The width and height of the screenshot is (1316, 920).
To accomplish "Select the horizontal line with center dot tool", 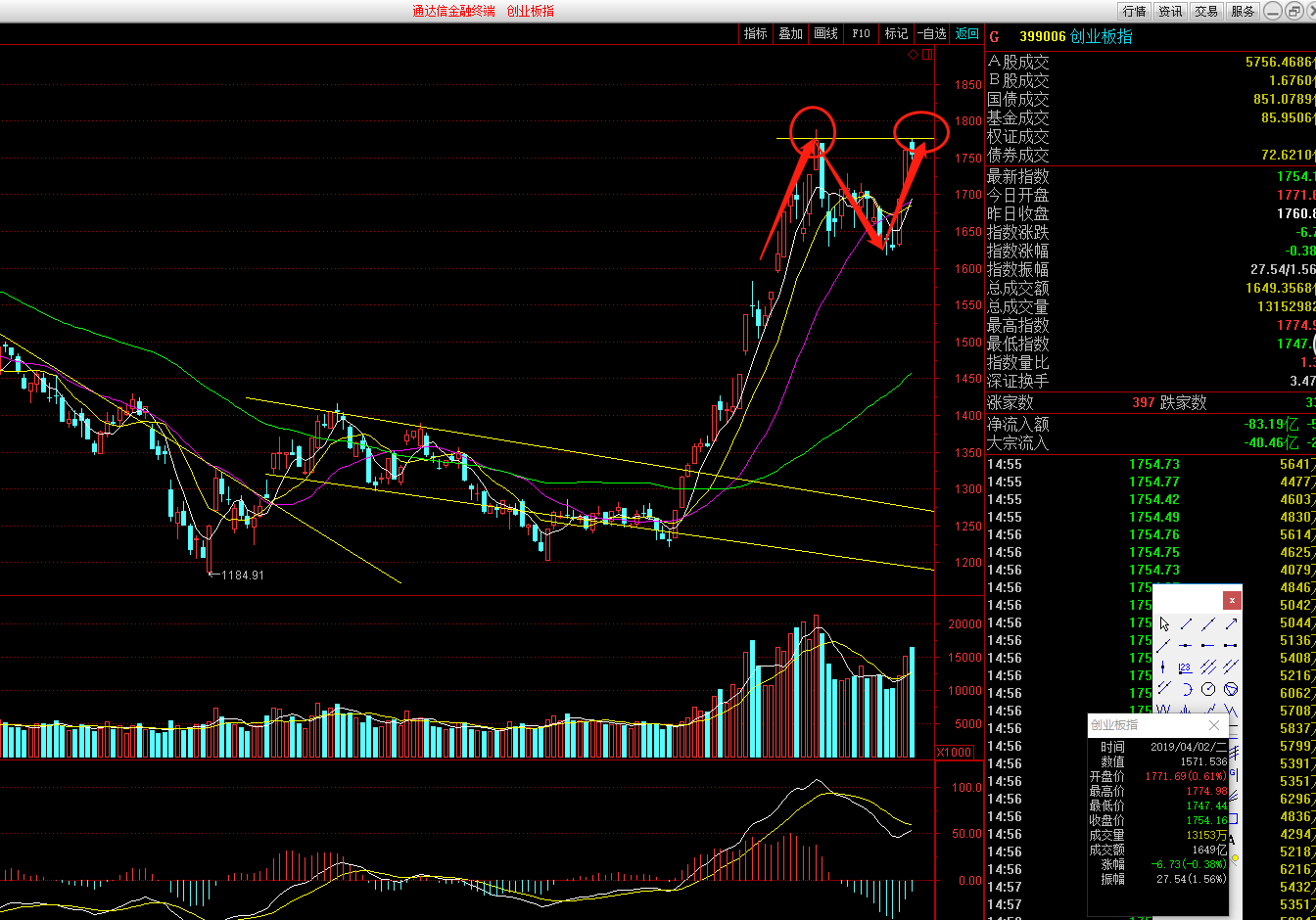I will (x=1186, y=645).
